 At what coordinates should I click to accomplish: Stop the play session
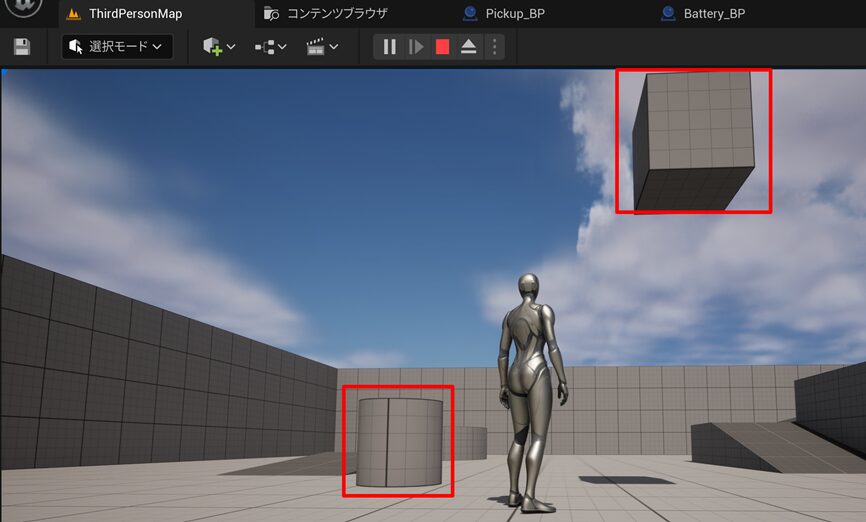(442, 47)
